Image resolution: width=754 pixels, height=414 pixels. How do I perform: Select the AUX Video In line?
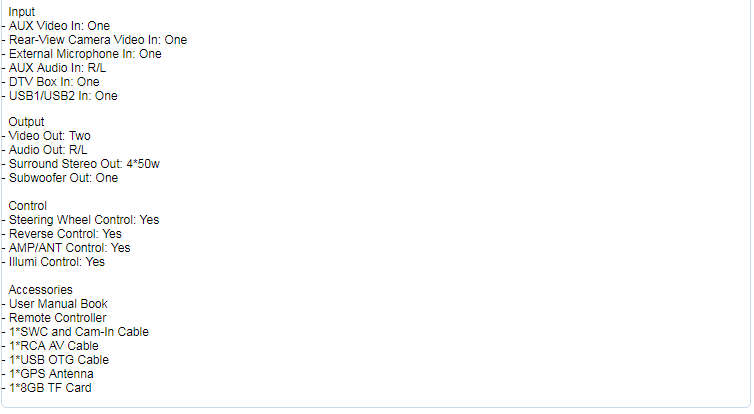tap(56, 26)
